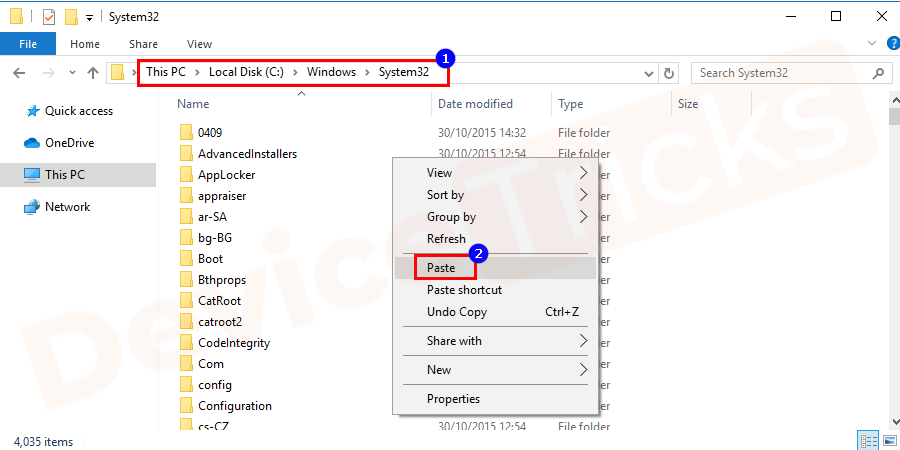Expand View submenu in context menu
The image size is (900, 450).
(495, 173)
